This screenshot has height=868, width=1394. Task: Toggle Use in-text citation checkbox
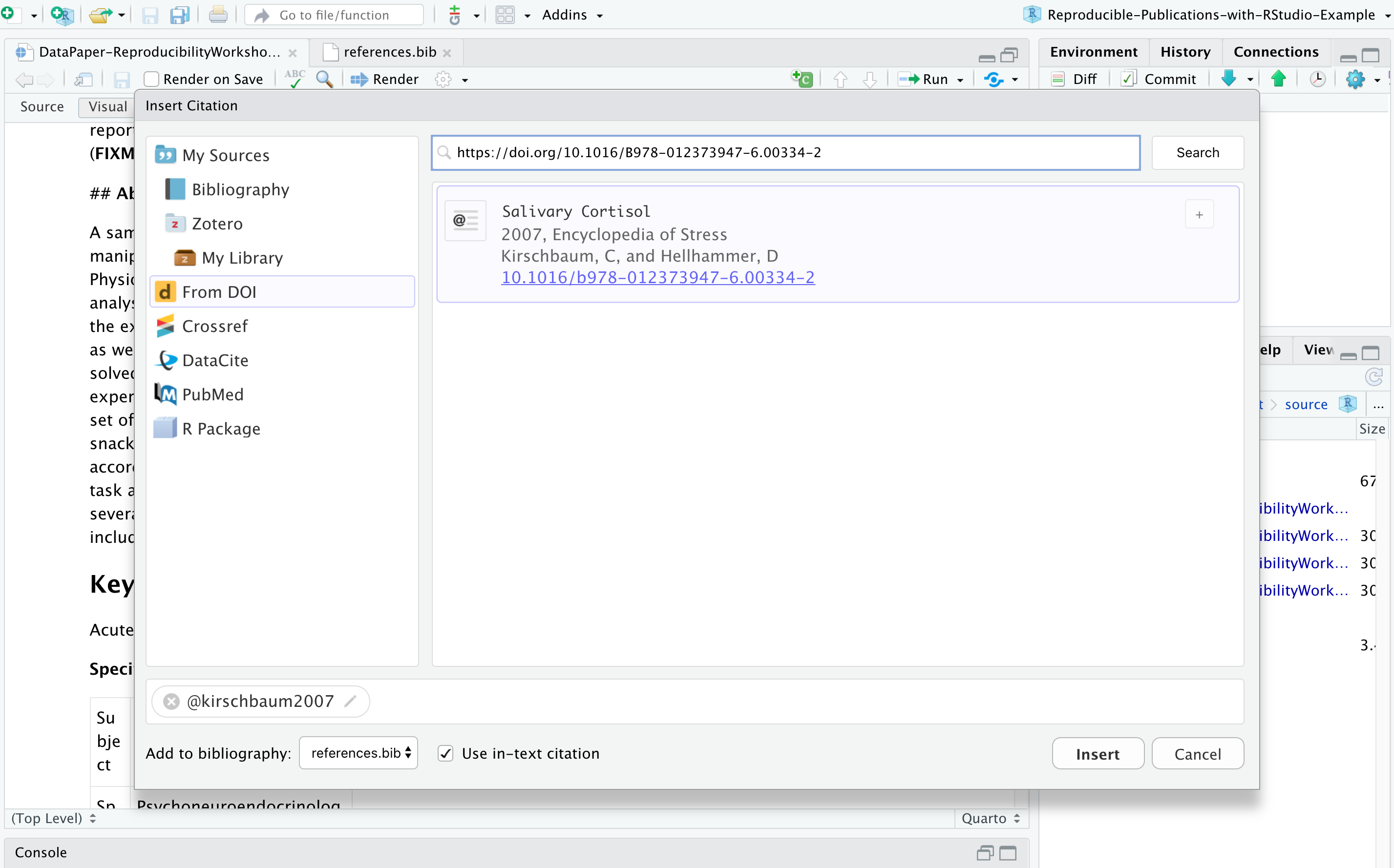[x=446, y=753]
